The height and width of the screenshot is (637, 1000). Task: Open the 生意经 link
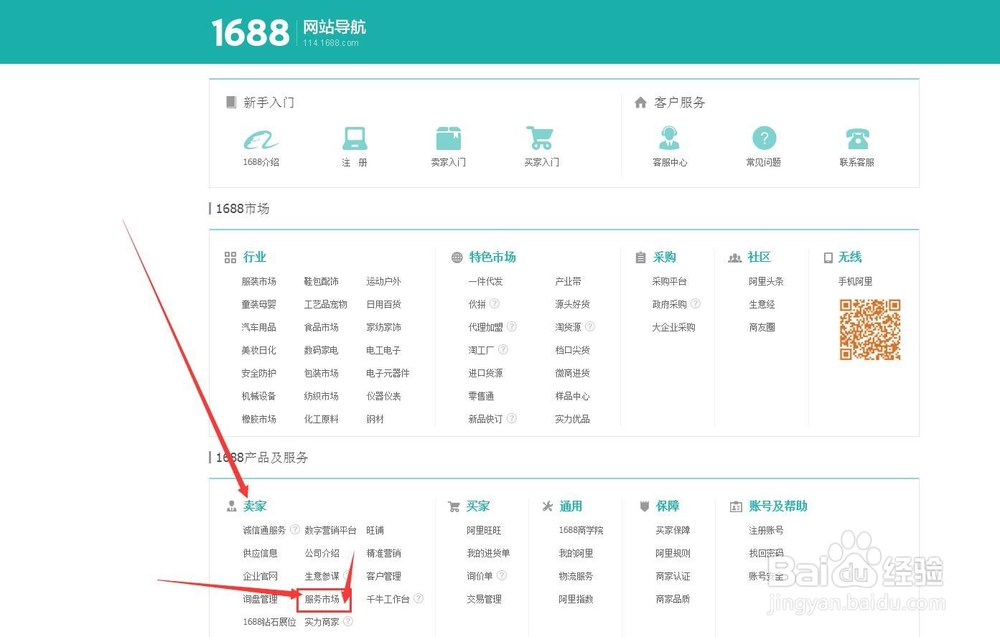click(x=761, y=304)
